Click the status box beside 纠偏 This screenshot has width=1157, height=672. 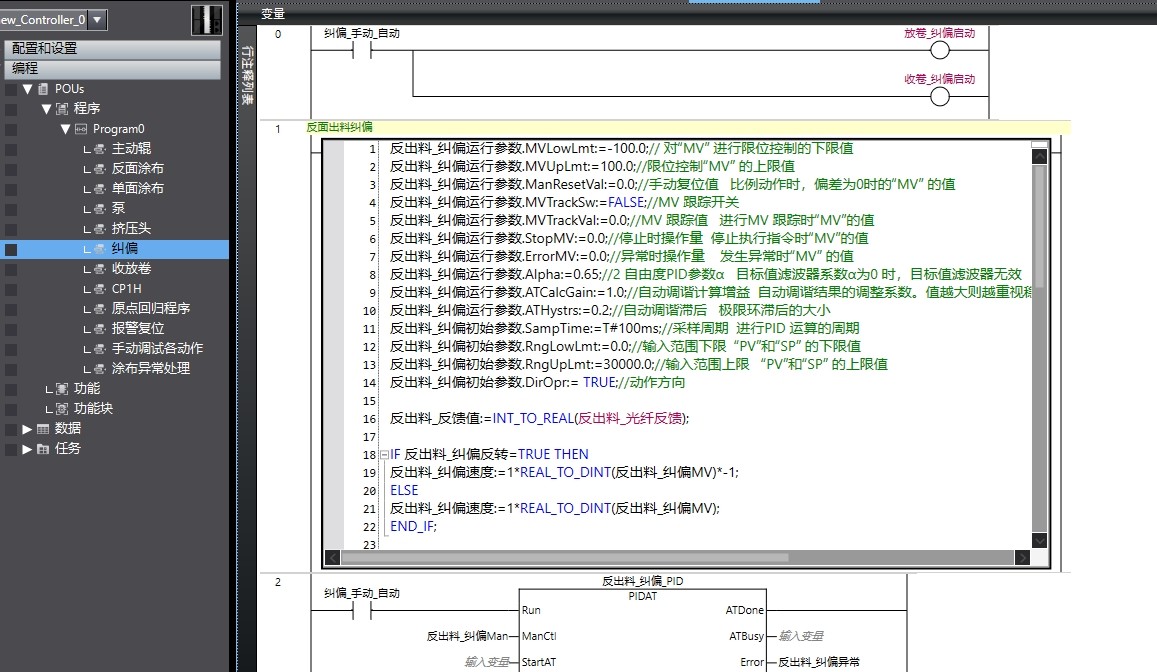11,249
